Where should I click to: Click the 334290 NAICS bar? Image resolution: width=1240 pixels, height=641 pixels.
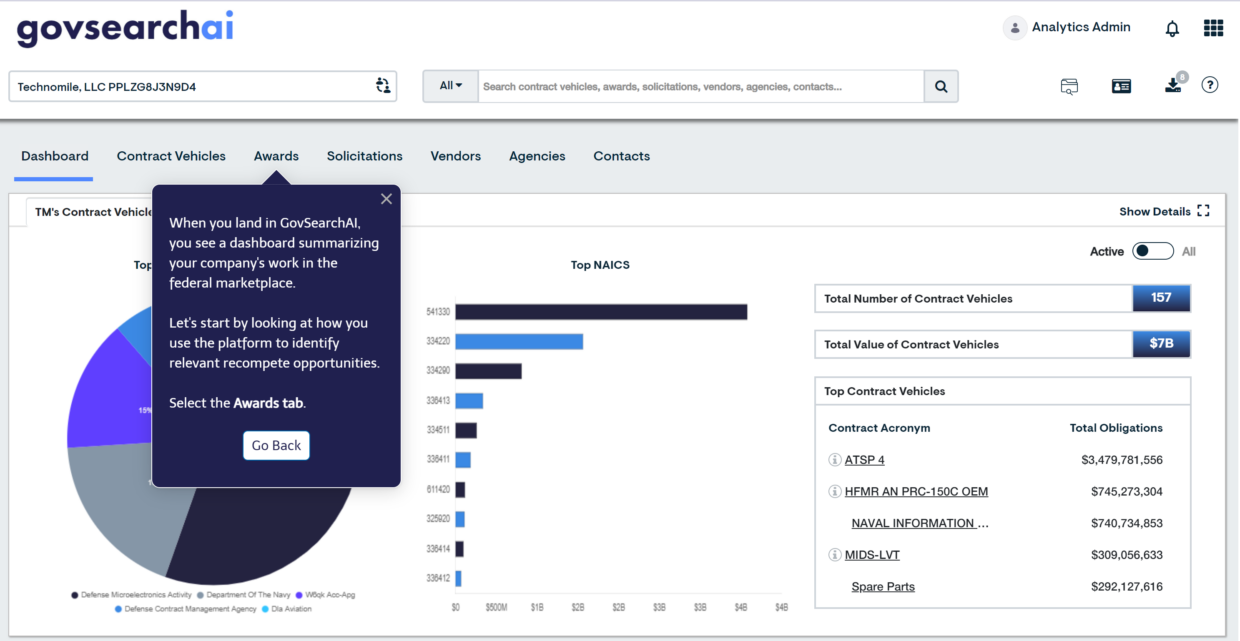click(489, 371)
